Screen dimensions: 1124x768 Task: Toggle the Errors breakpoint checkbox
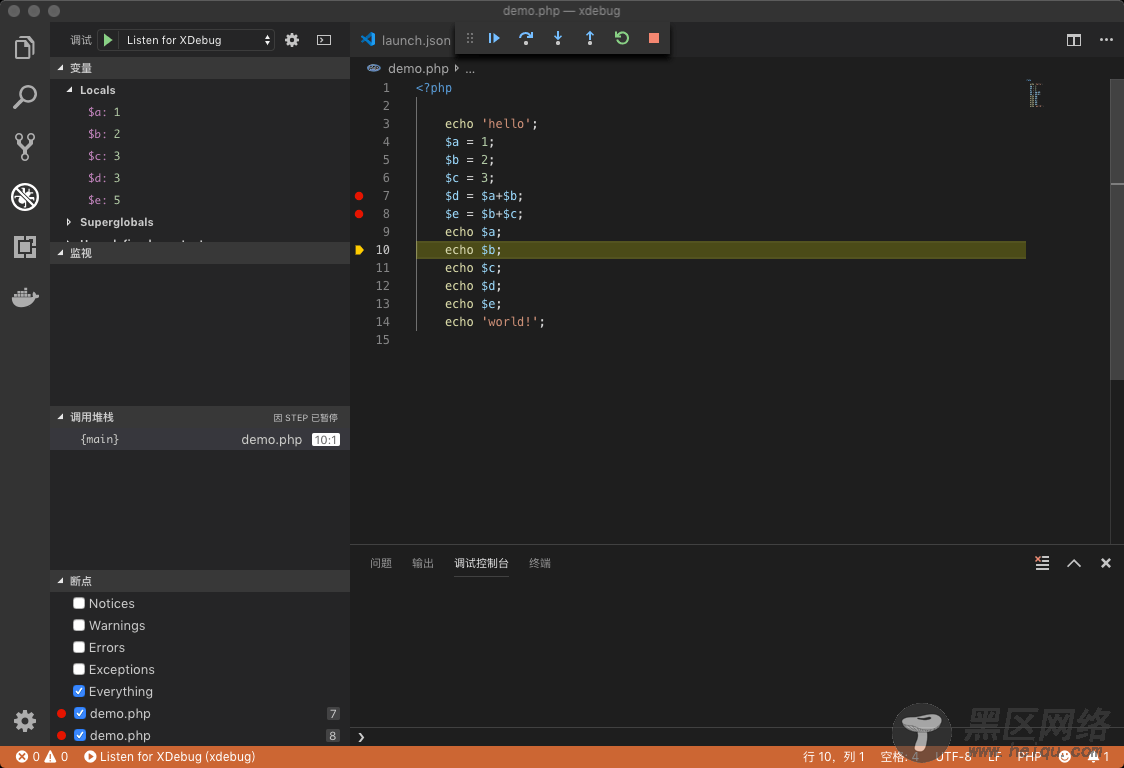(x=79, y=647)
